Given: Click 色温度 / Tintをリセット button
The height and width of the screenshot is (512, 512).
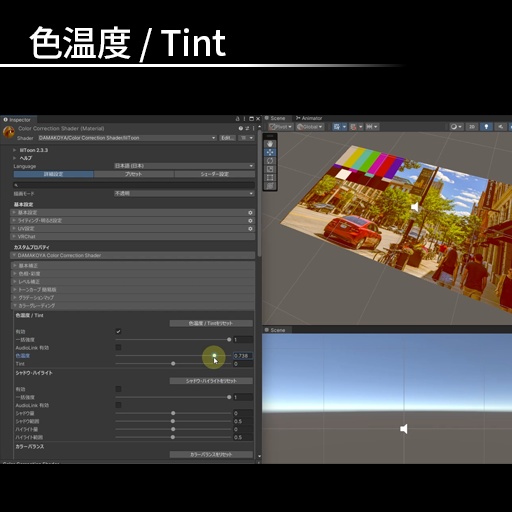Looking at the screenshot, I should point(211,323).
